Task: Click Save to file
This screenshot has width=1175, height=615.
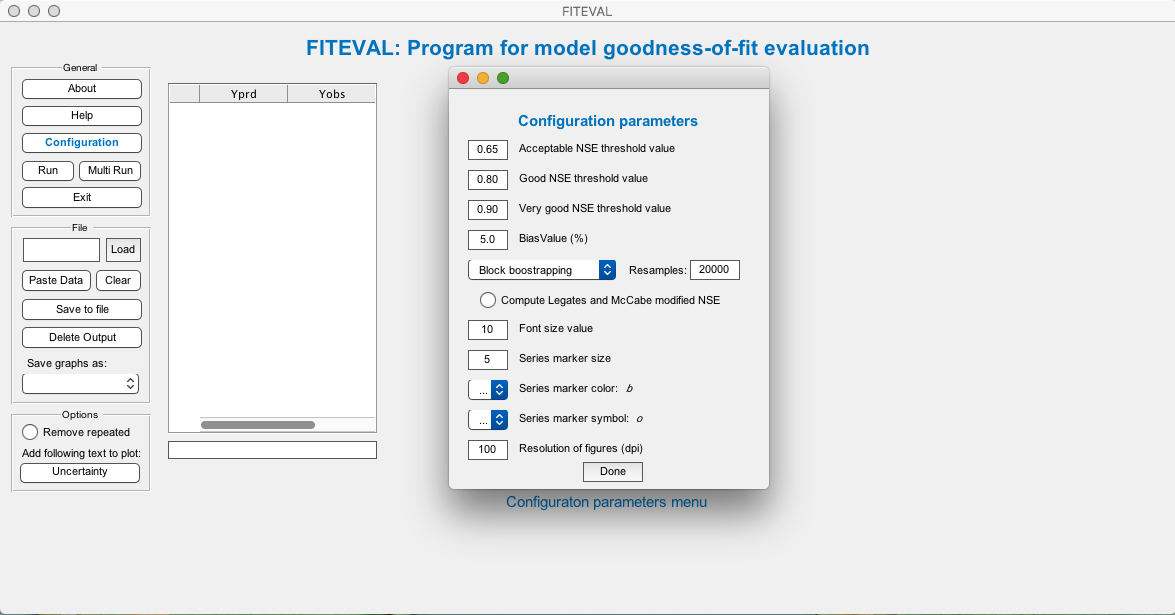Action: (82, 310)
